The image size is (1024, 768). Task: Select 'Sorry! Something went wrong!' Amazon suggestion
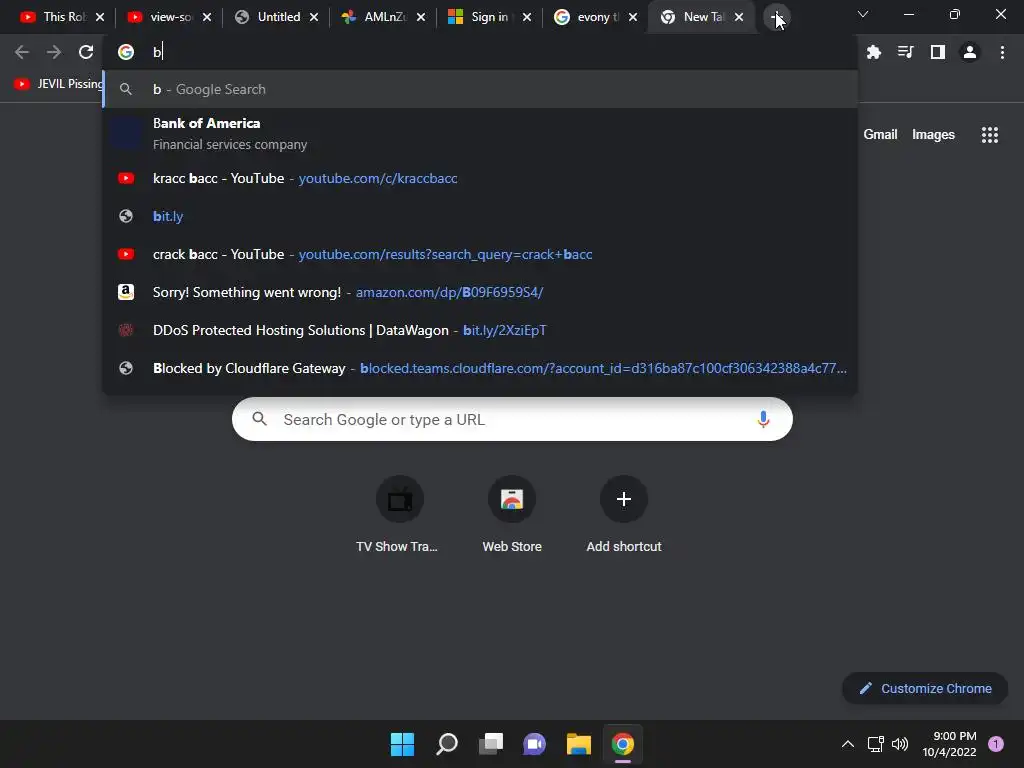point(480,292)
